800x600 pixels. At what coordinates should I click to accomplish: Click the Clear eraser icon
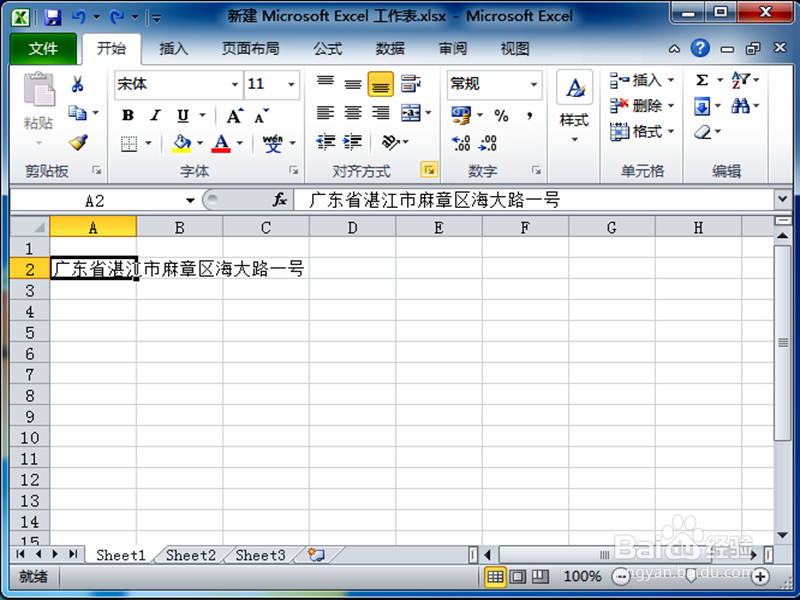coord(703,132)
